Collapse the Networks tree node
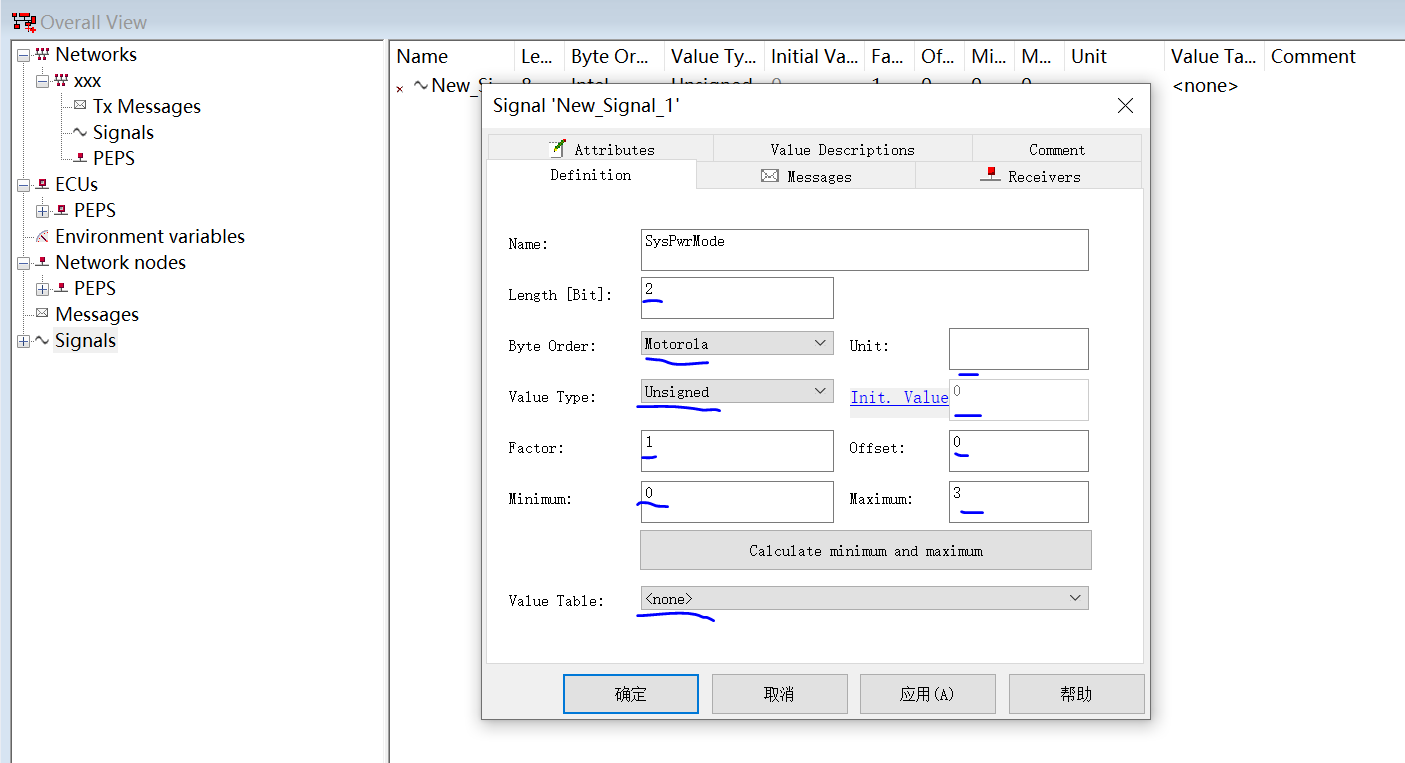1405x763 pixels. click(x=24, y=55)
